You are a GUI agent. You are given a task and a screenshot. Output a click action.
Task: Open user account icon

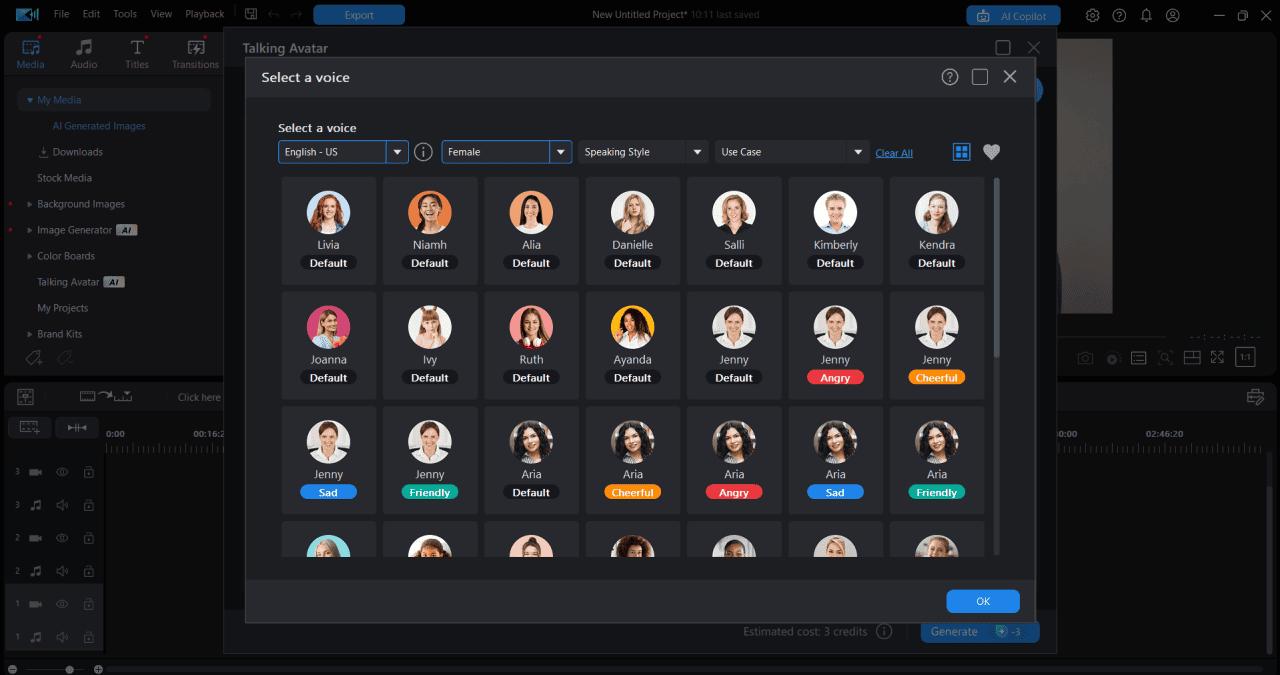pyautogui.click(x=1173, y=15)
